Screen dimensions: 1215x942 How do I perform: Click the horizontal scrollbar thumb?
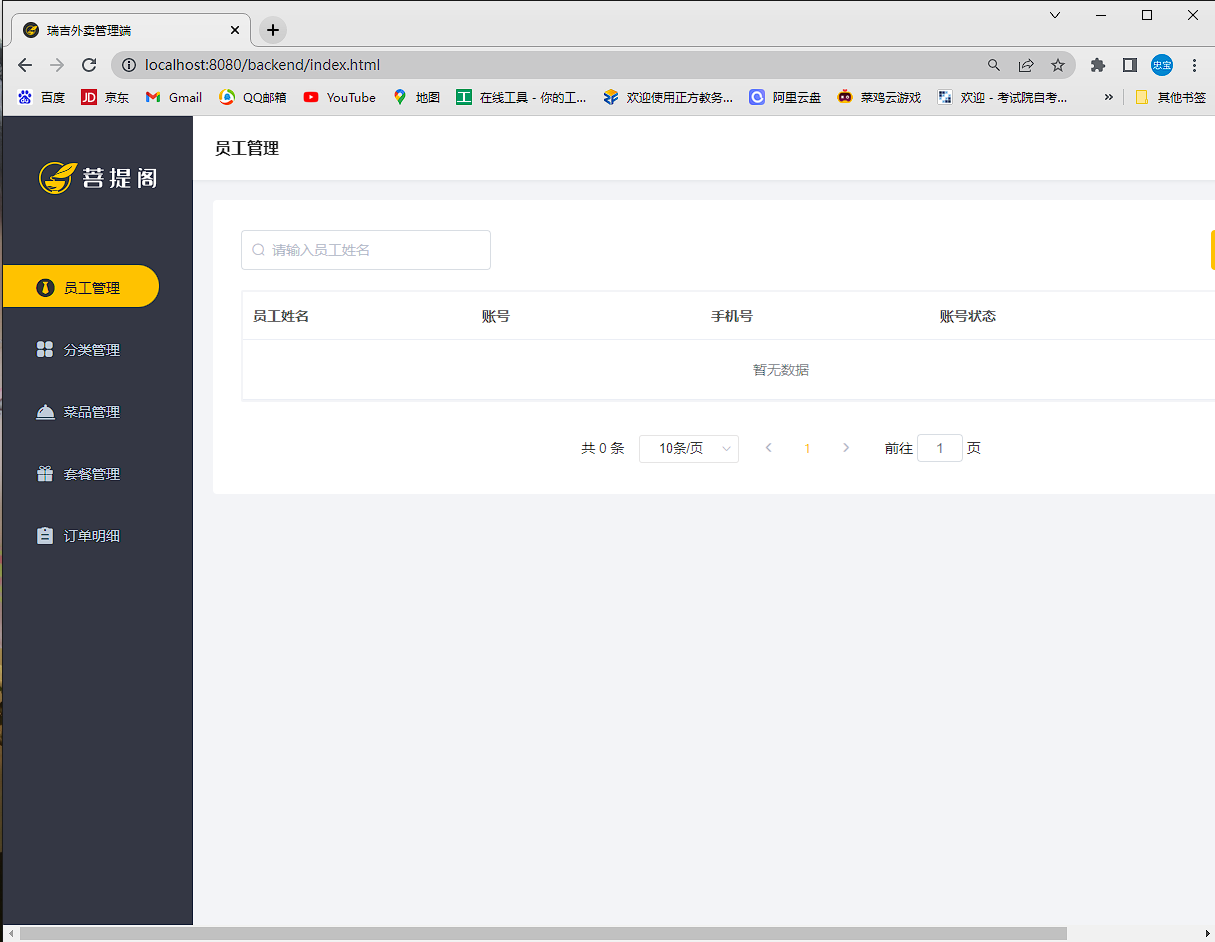pos(543,934)
